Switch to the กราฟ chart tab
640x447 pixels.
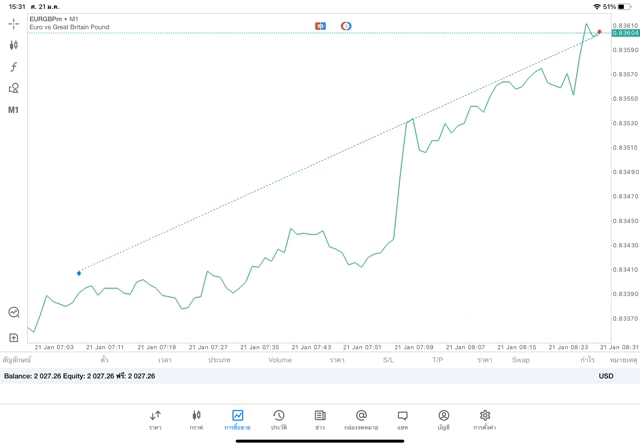tap(196, 419)
